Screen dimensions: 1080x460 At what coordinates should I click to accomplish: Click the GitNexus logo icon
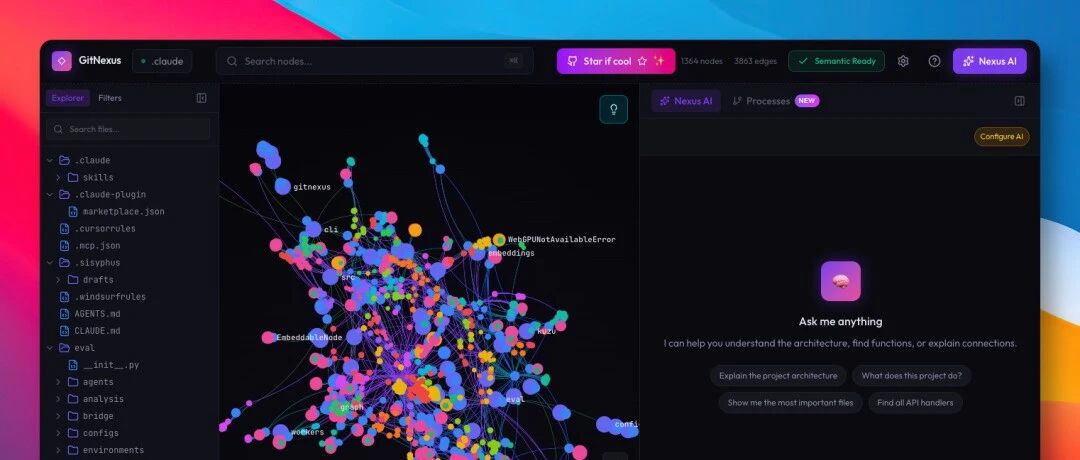61,61
